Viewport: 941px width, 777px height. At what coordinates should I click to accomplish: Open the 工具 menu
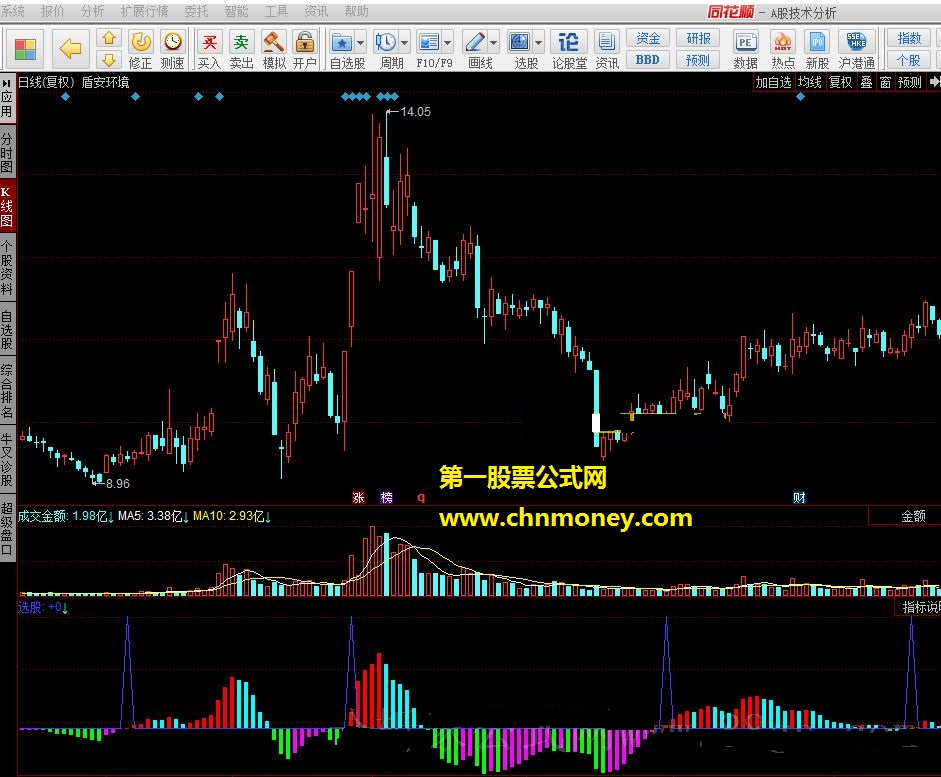pos(277,11)
